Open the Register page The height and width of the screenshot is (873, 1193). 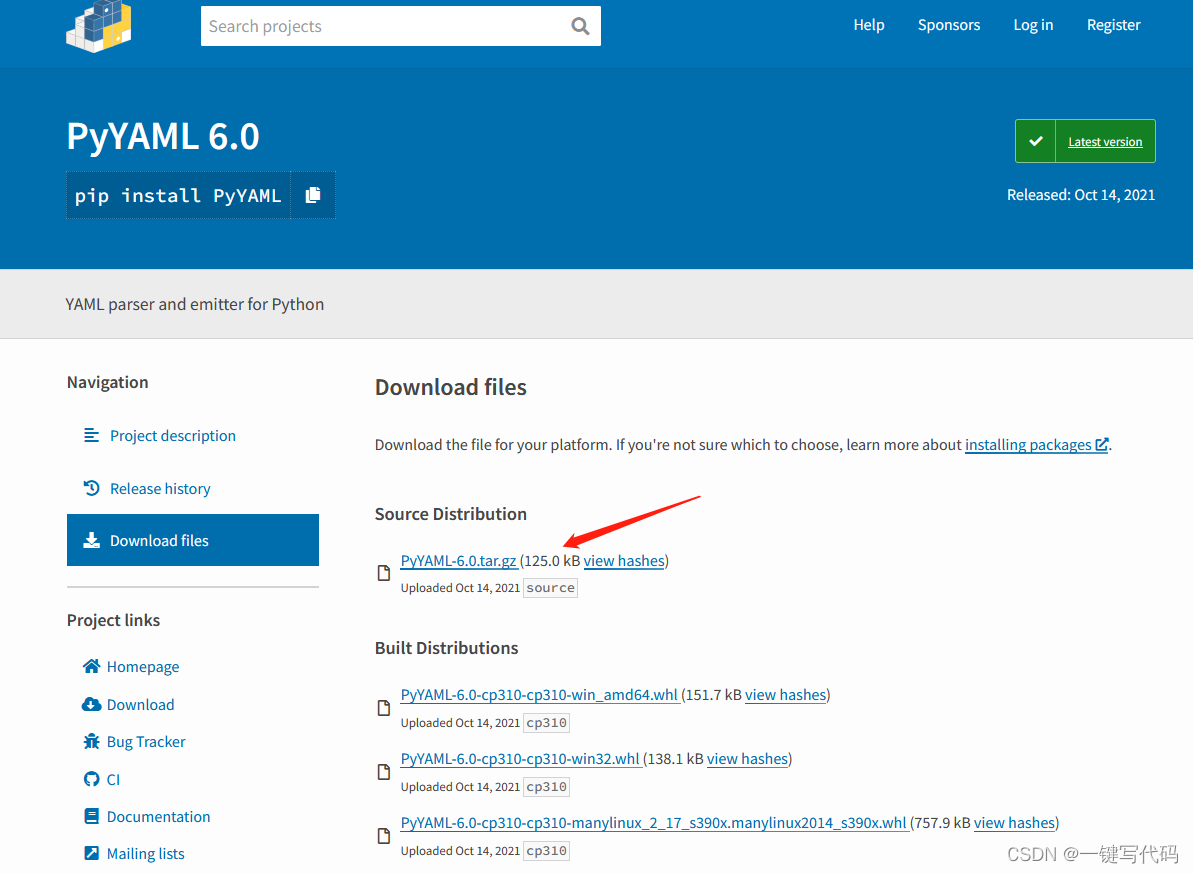pos(1113,25)
